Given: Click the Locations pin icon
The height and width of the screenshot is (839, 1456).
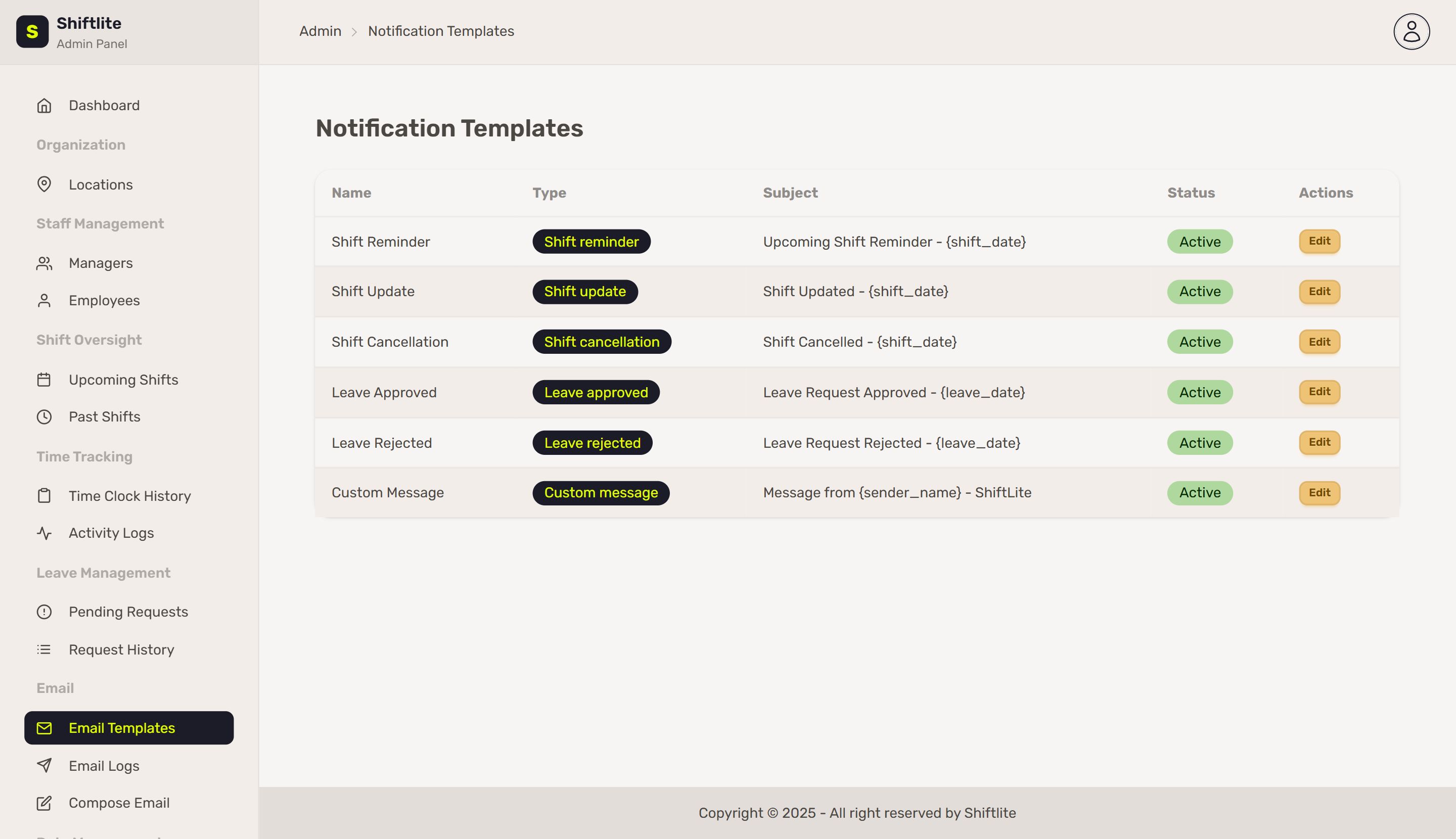Looking at the screenshot, I should 44,184.
